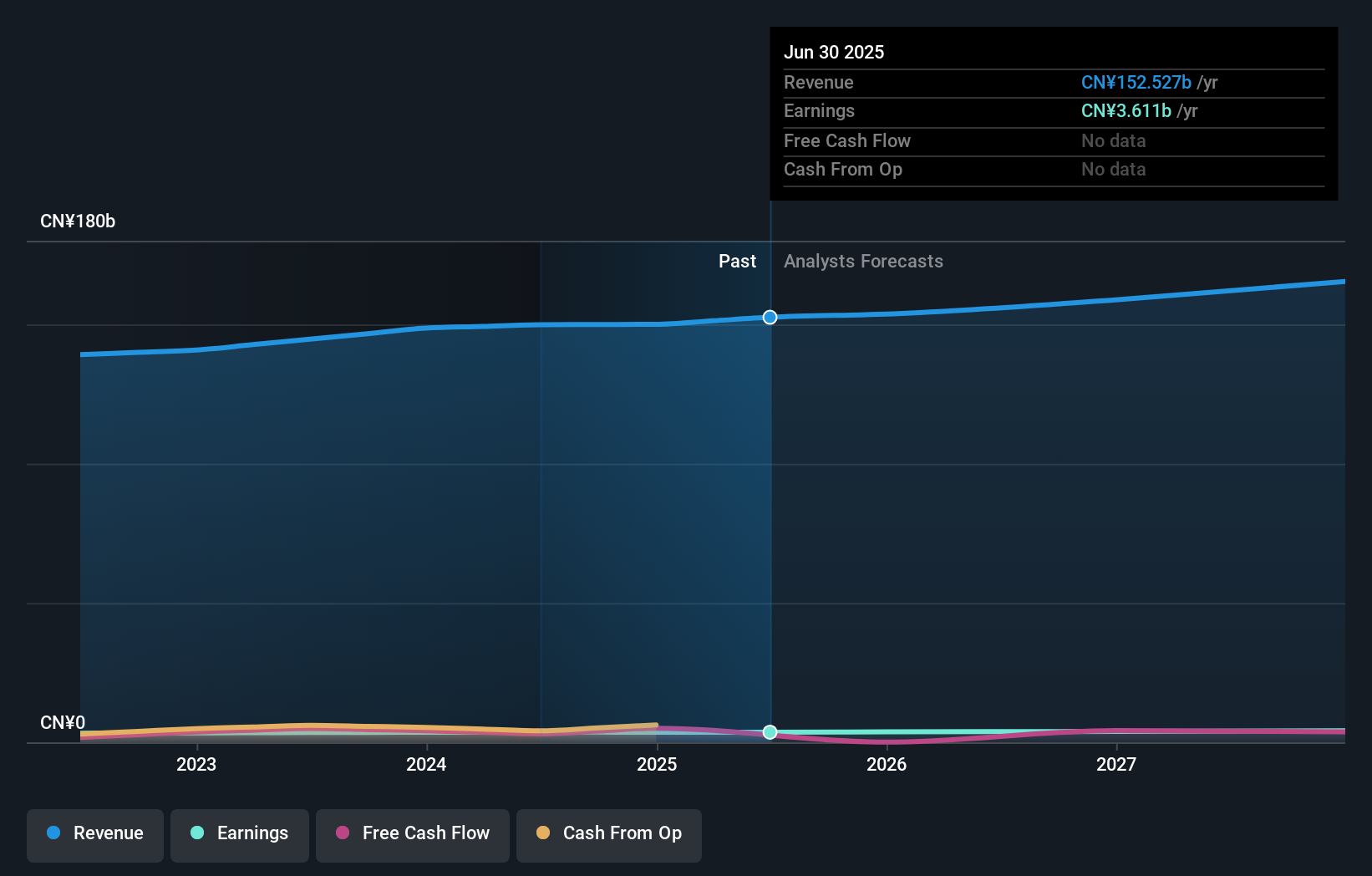Click the Free Cash Flow legend button

(412, 834)
